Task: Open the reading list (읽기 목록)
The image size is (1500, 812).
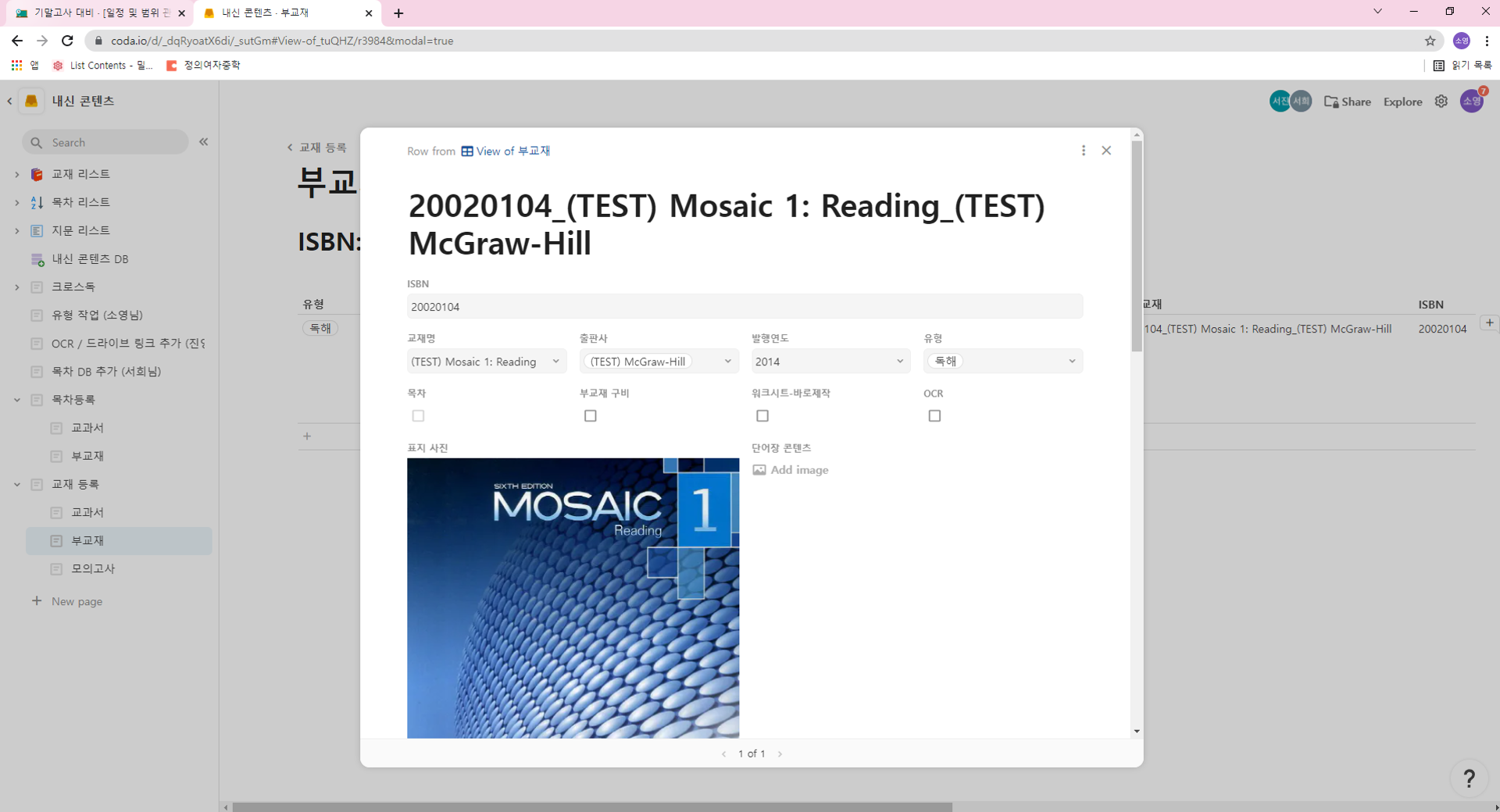Action: pyautogui.click(x=1462, y=66)
